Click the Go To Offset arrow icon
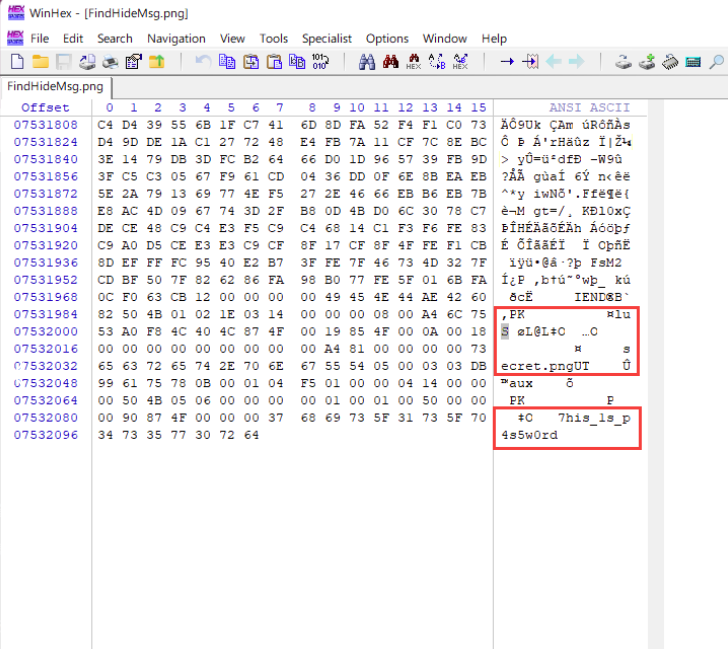 coord(507,62)
